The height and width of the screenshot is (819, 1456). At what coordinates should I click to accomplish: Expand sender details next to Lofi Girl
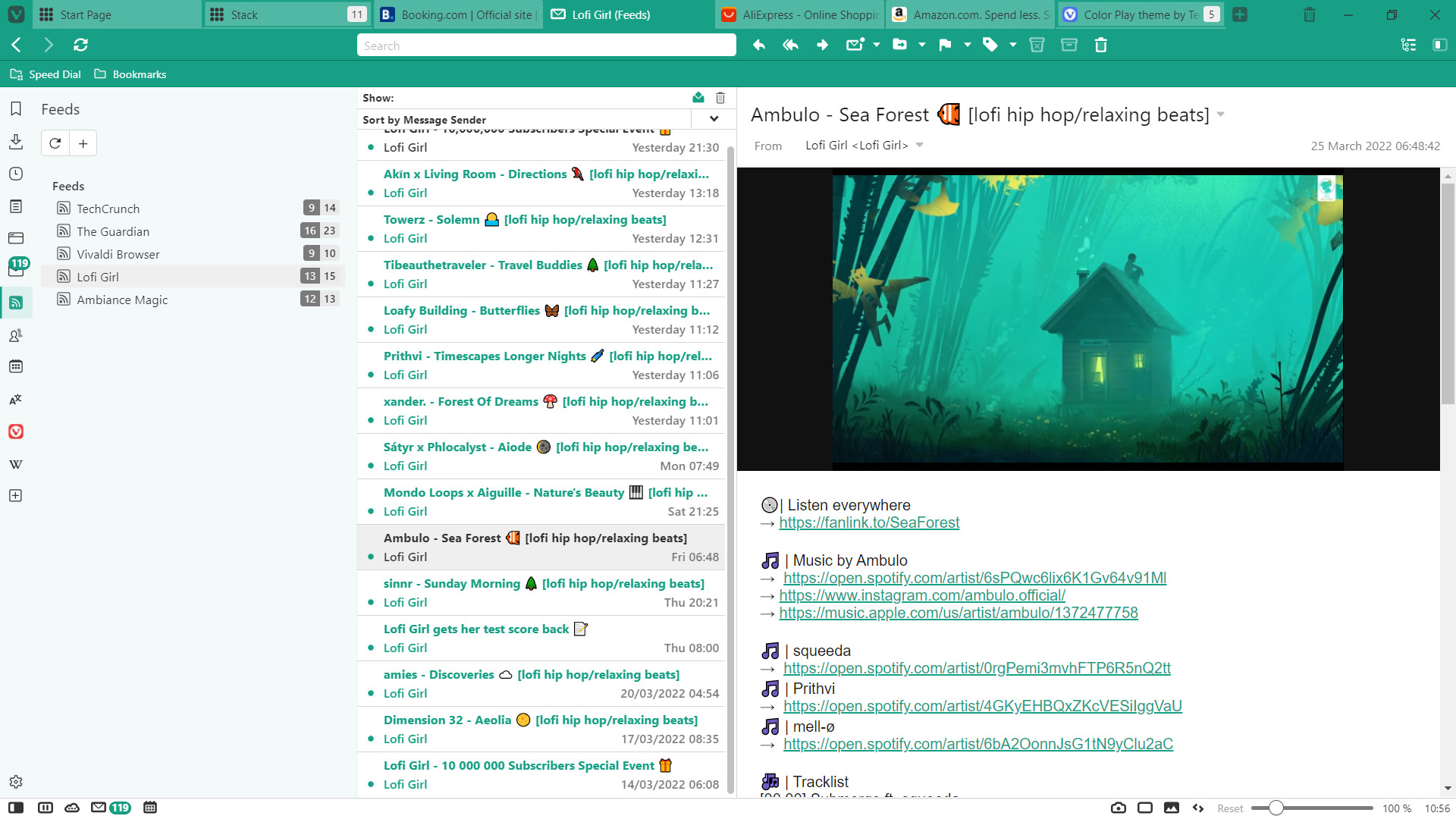[x=920, y=145]
